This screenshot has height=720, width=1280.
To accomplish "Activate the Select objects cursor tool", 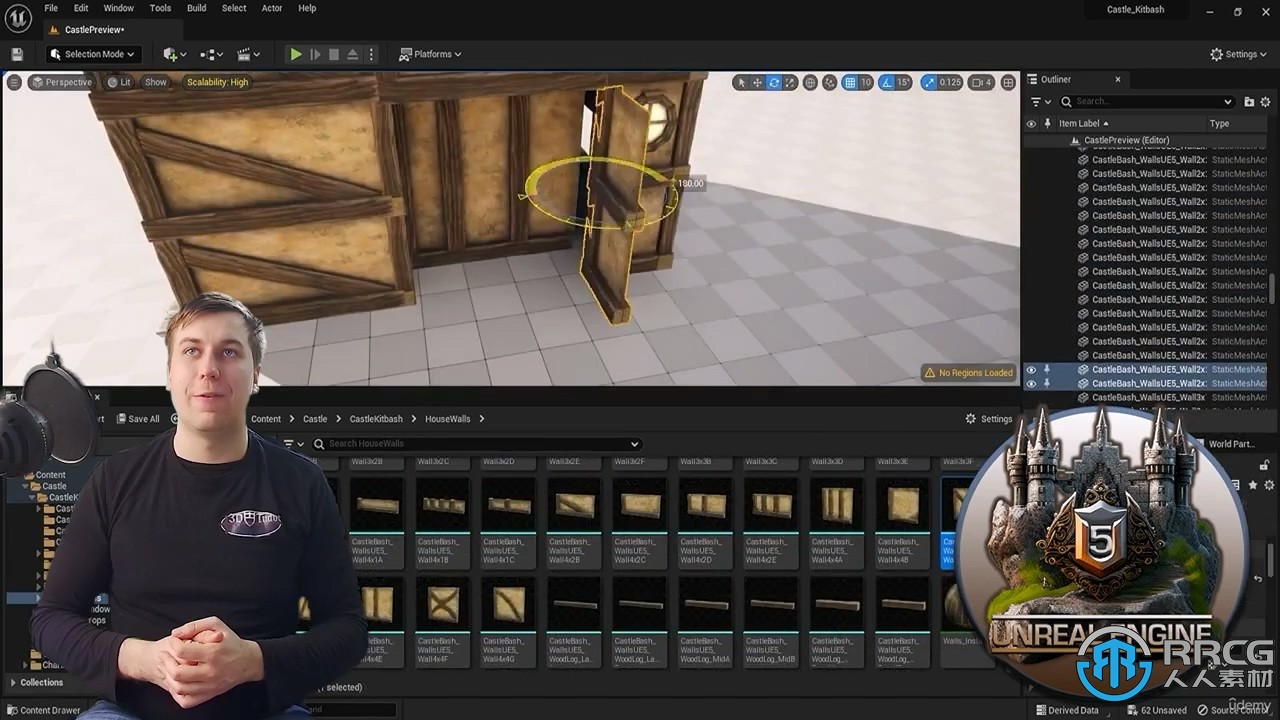I will tap(741, 82).
